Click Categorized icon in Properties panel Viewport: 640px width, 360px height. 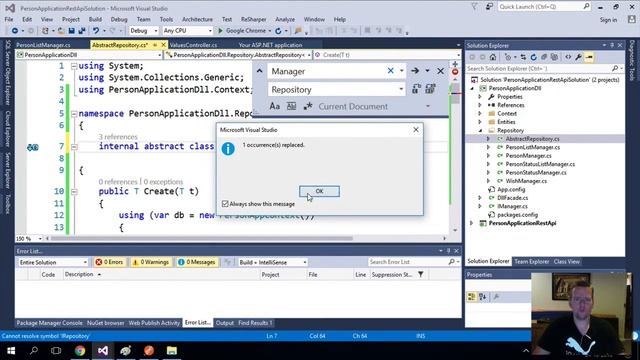pos(471,297)
